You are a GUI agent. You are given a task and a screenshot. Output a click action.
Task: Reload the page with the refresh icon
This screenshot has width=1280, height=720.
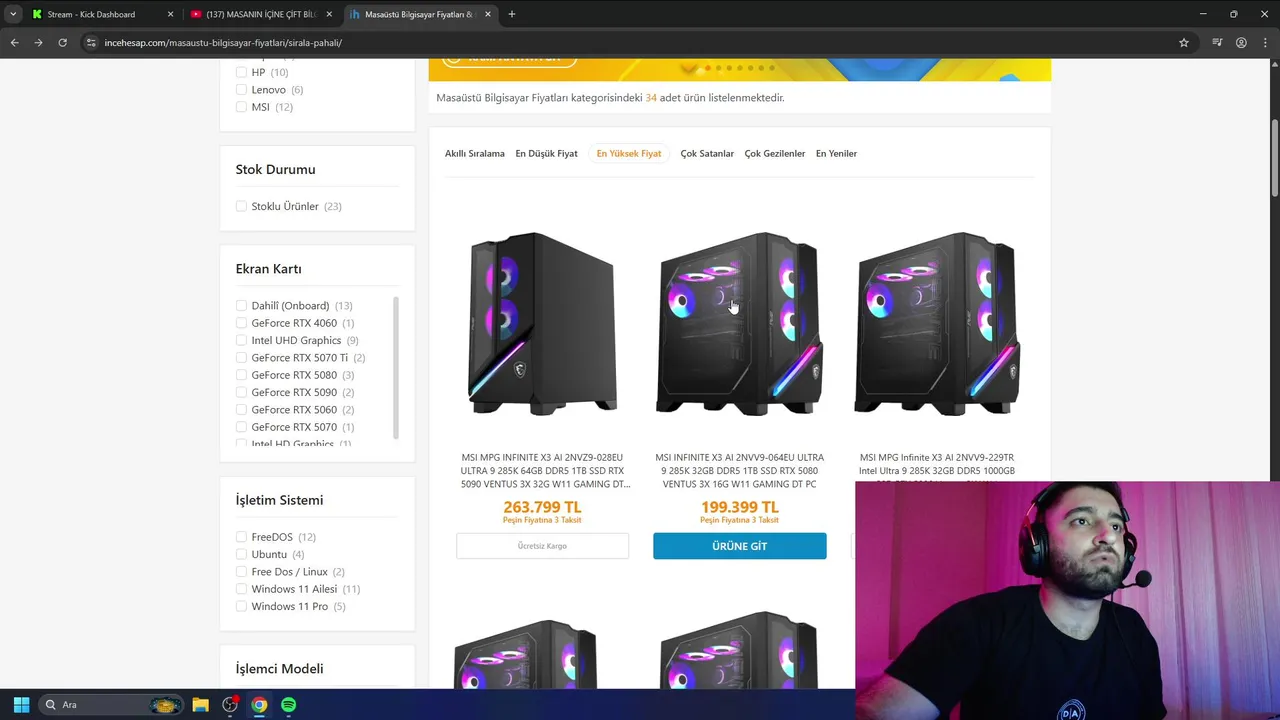pyautogui.click(x=62, y=43)
